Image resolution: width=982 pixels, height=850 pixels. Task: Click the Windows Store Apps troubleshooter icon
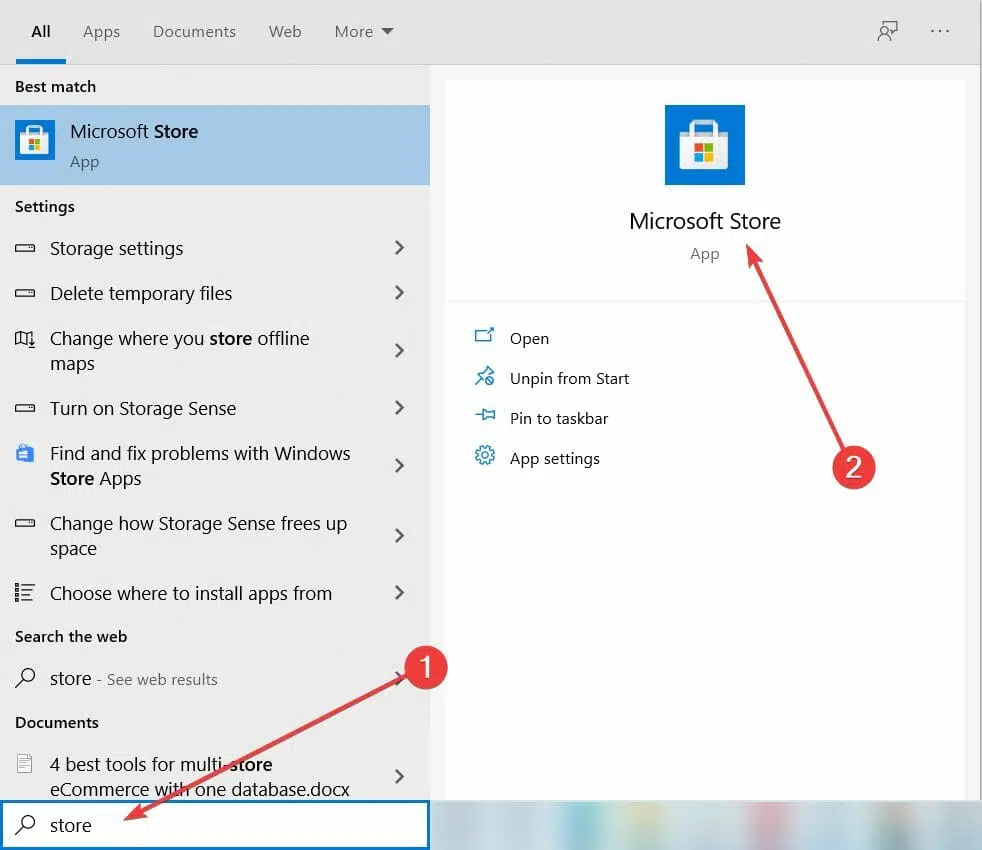(x=25, y=453)
